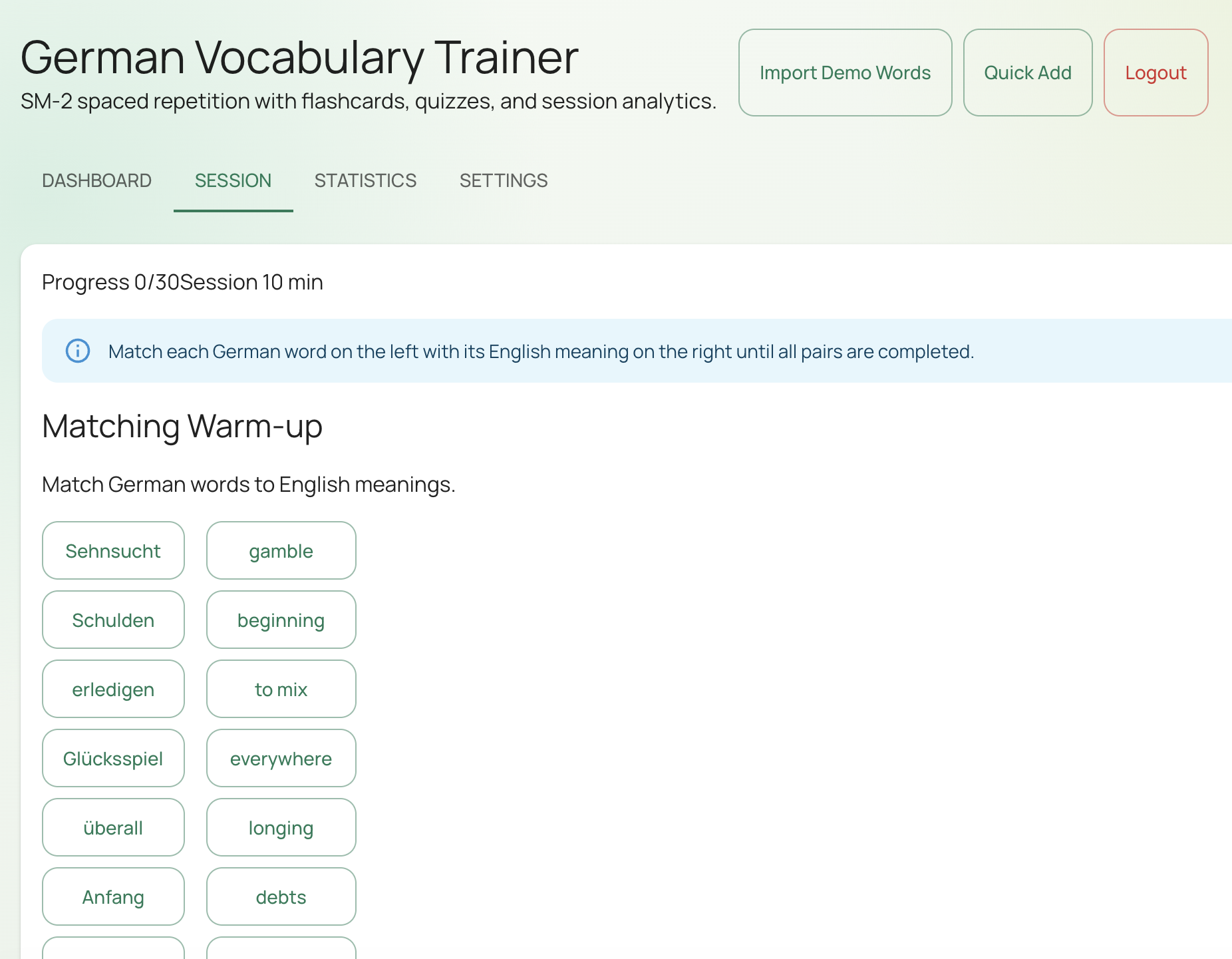The height and width of the screenshot is (959, 1232).
Task: Click the info icon in the blue banner
Action: click(x=78, y=351)
